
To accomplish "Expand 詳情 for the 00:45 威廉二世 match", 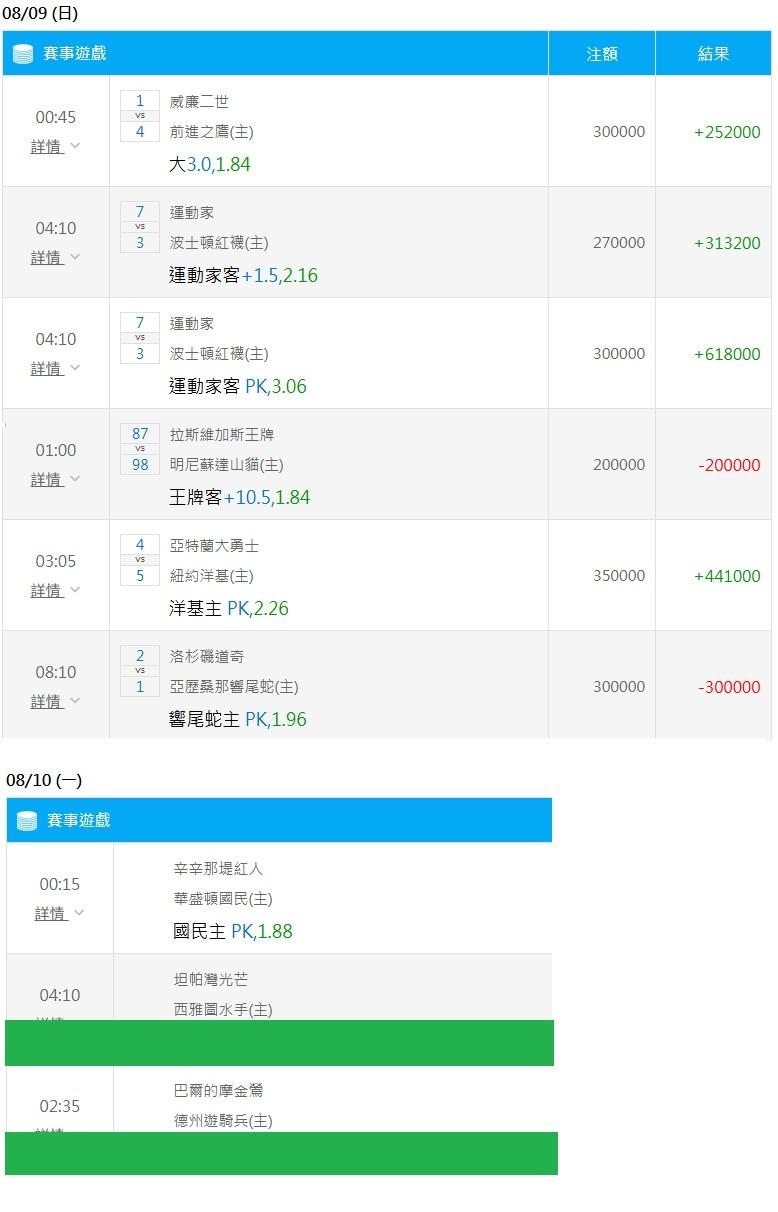I will [55, 147].
